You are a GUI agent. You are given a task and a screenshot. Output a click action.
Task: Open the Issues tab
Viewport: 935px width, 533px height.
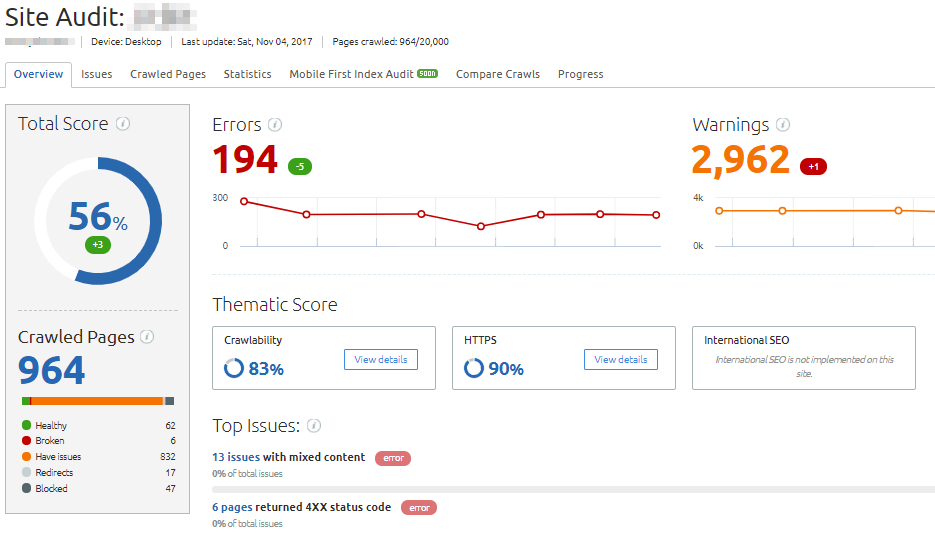click(97, 74)
